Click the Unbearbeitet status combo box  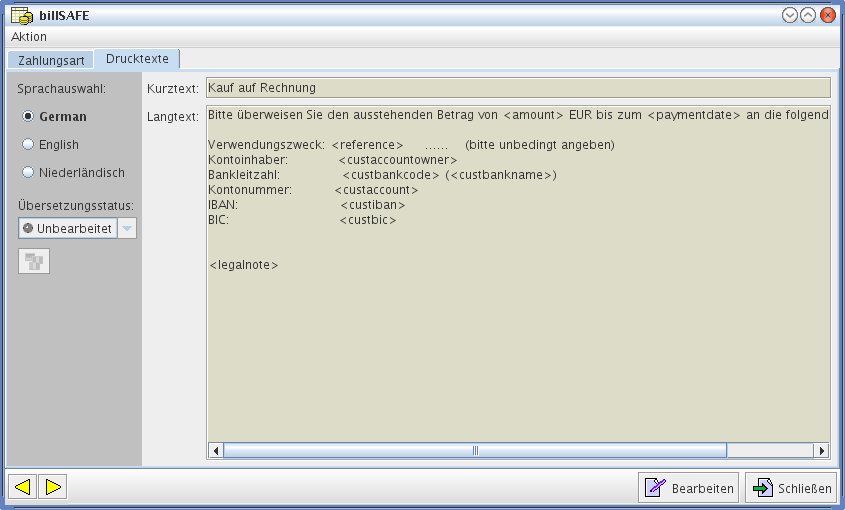click(67, 228)
